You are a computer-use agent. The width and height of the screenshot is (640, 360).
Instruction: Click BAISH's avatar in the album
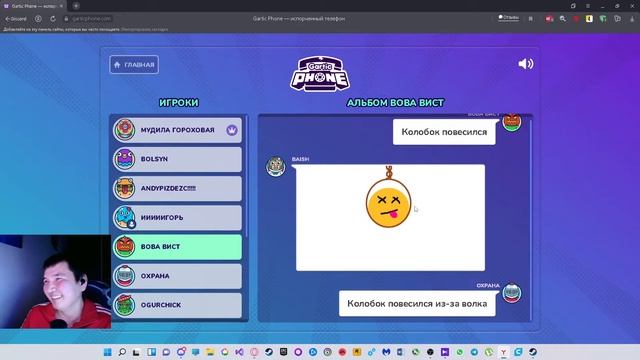pos(276,166)
